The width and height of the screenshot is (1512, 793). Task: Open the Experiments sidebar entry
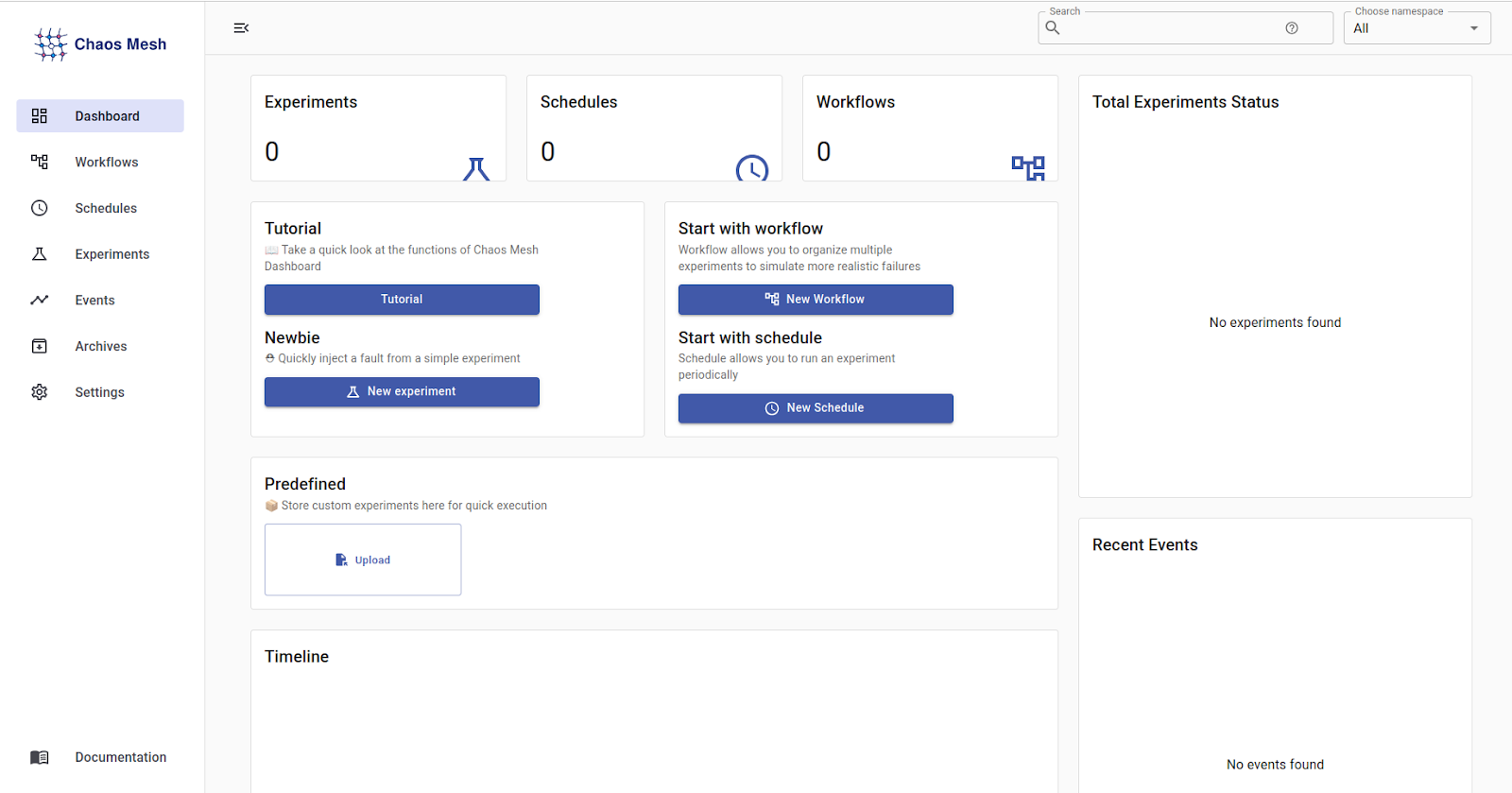[100, 254]
